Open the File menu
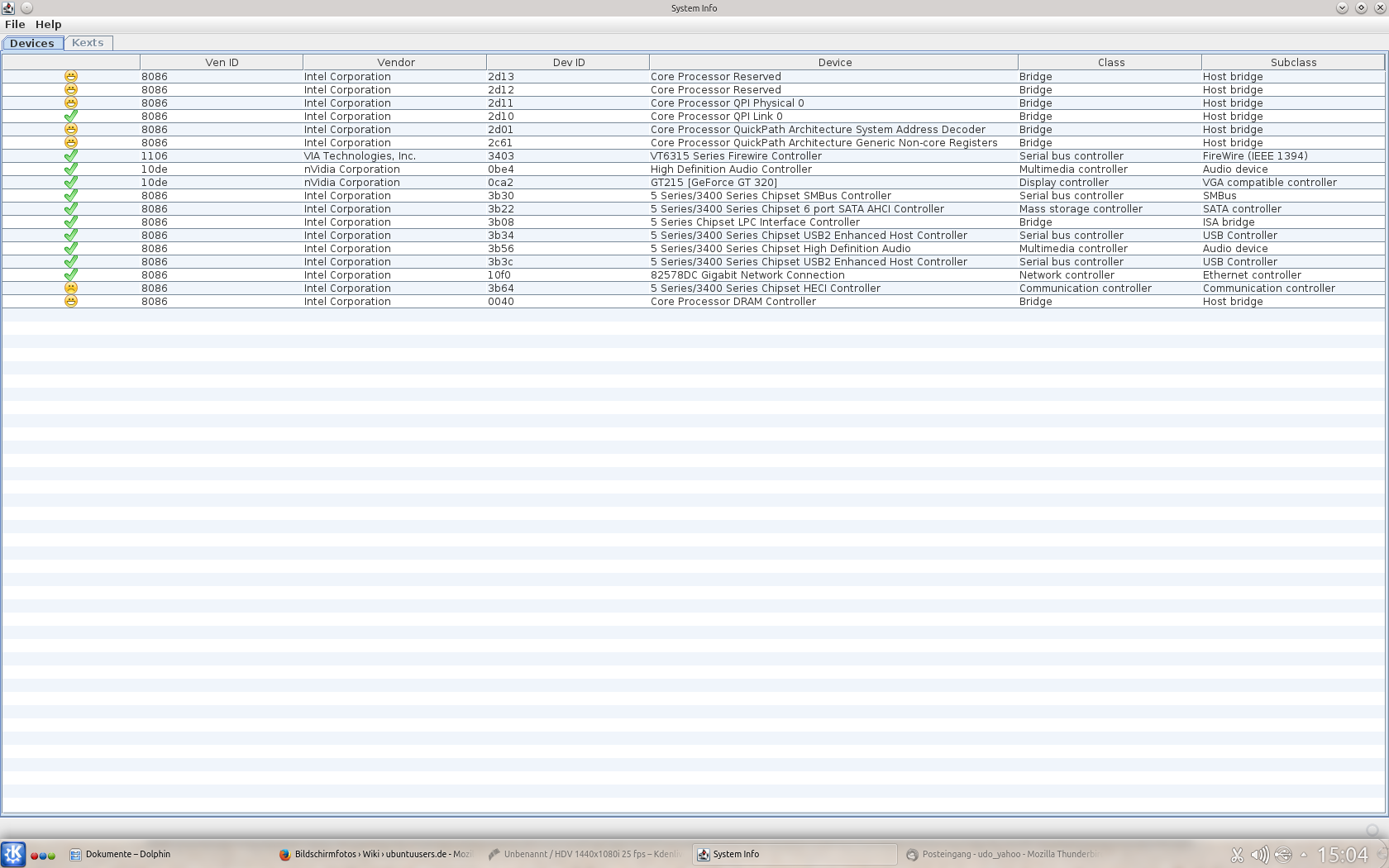The image size is (1389, 868). tap(15, 25)
